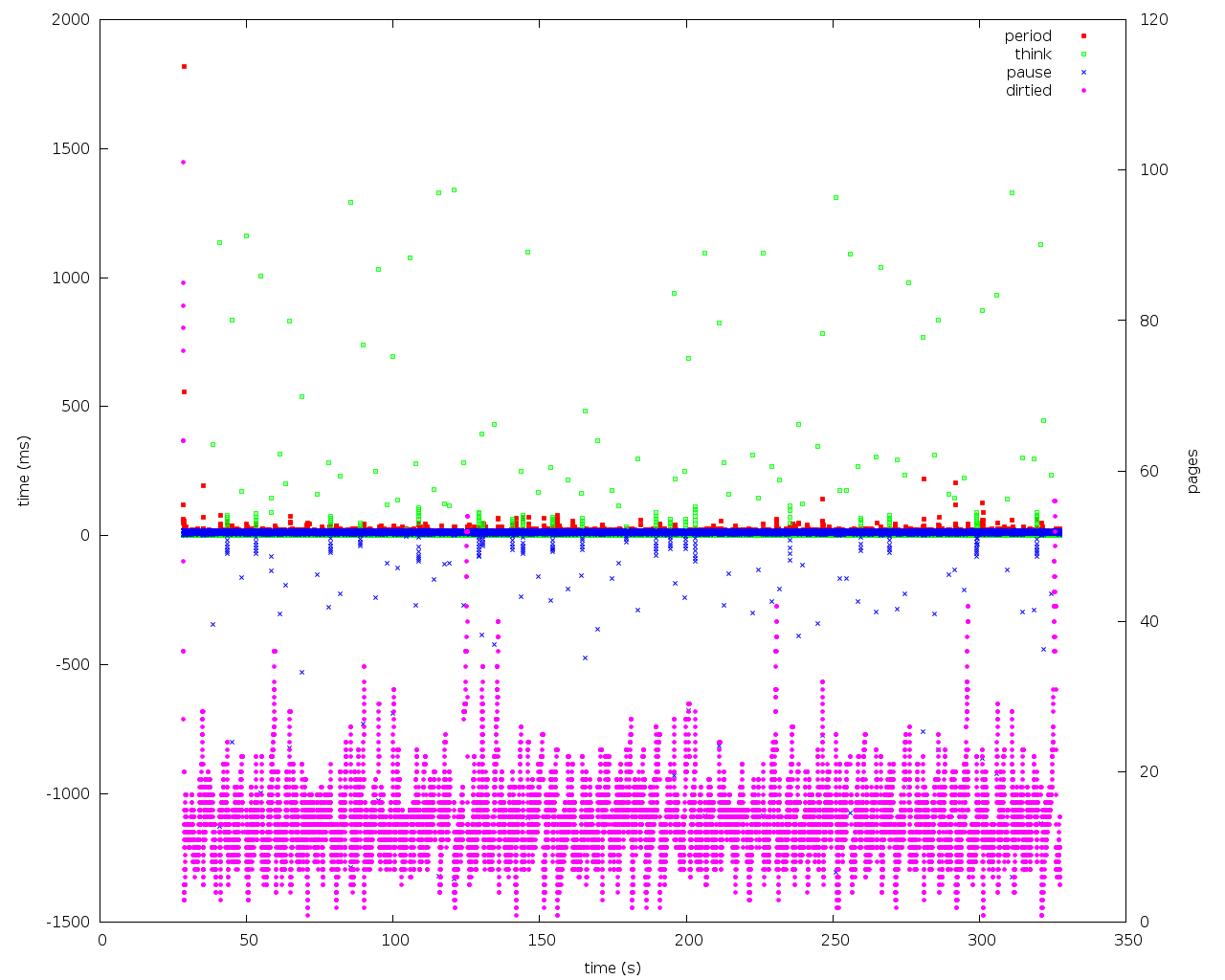
Task: Click the 'pages' right axis title
Action: tap(1192, 471)
